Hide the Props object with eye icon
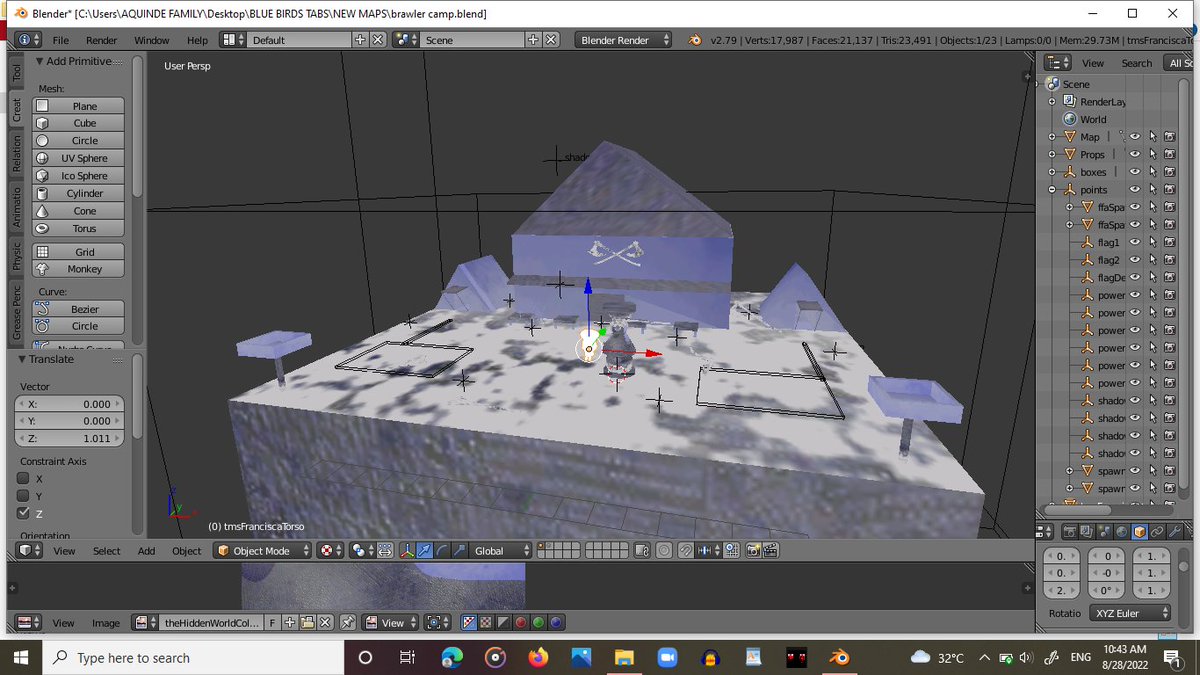This screenshot has height=675, width=1200. click(1135, 154)
